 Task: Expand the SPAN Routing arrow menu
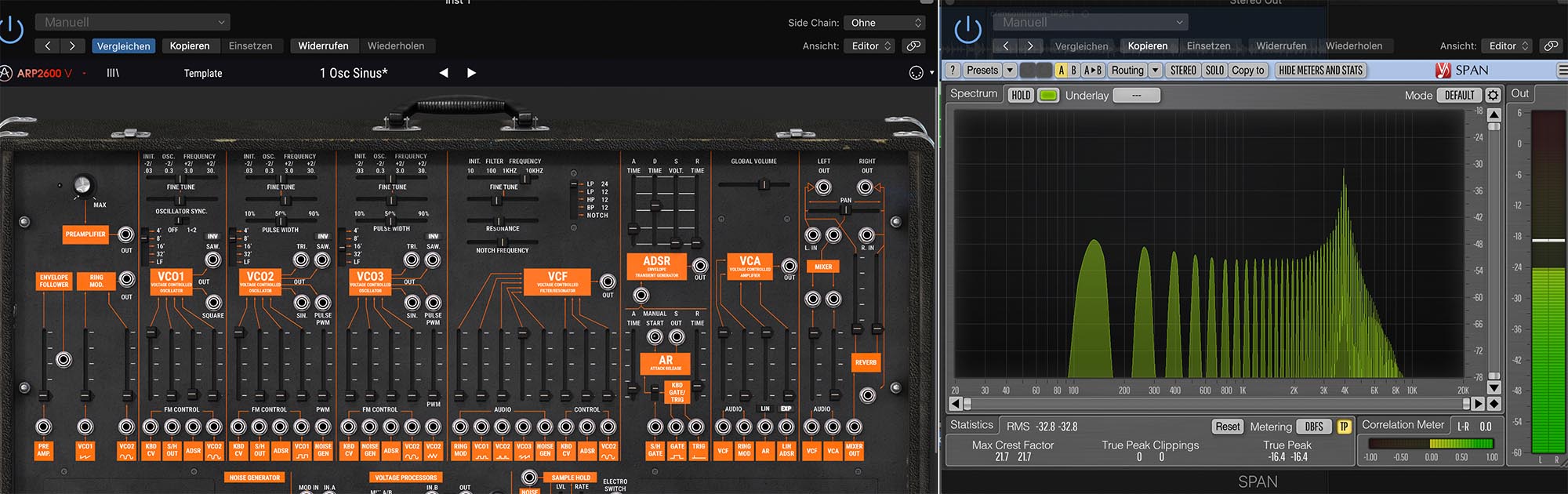[1155, 71]
